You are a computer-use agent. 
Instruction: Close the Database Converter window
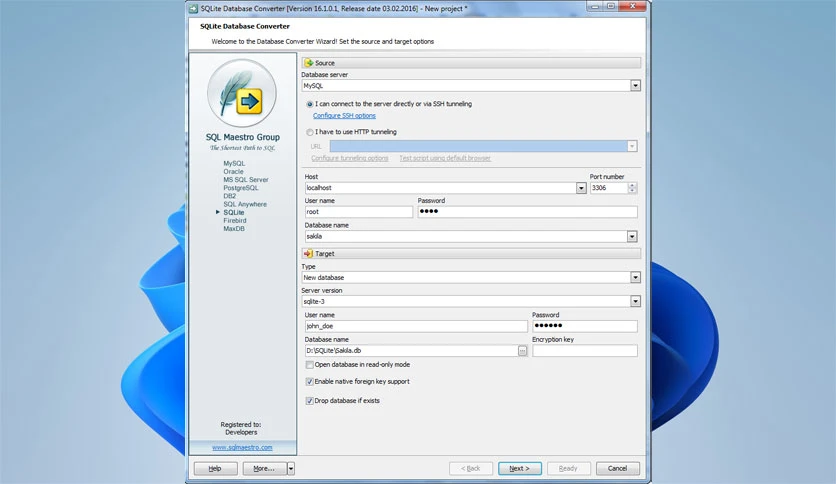(x=632, y=6)
